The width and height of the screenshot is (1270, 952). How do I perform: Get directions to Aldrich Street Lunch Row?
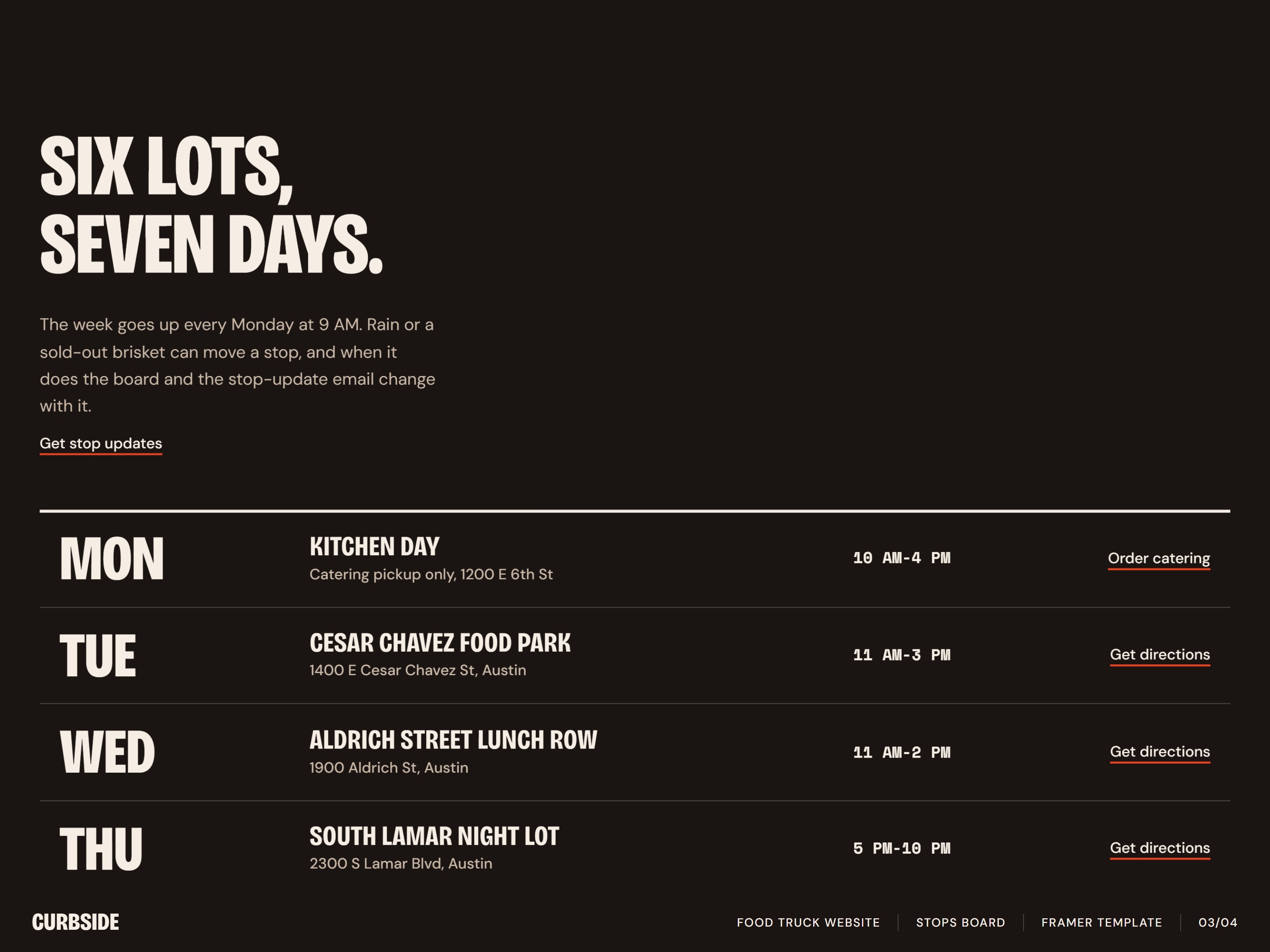point(1160,752)
